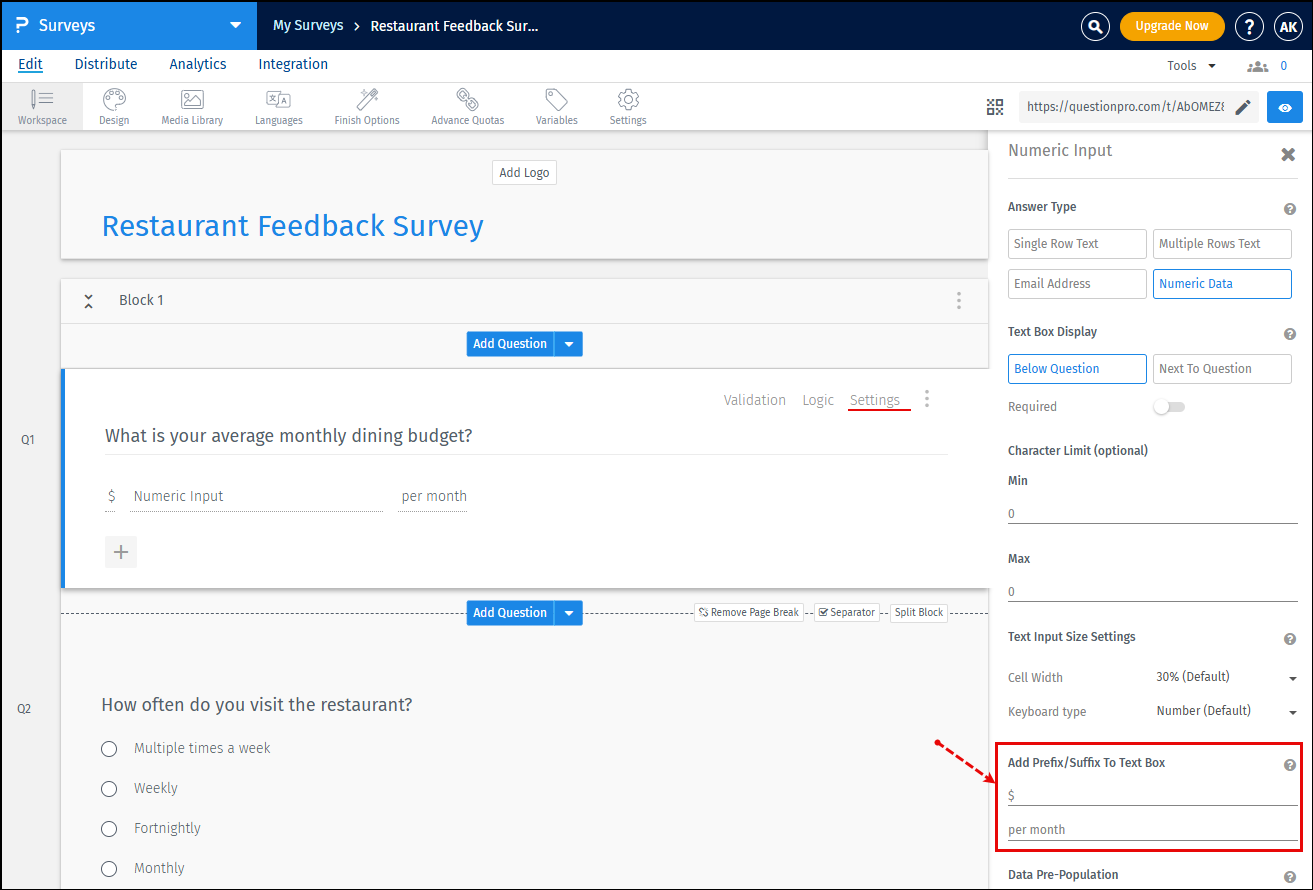Open the Design palette tool
Image resolution: width=1313 pixels, height=890 pixels.
click(x=113, y=106)
